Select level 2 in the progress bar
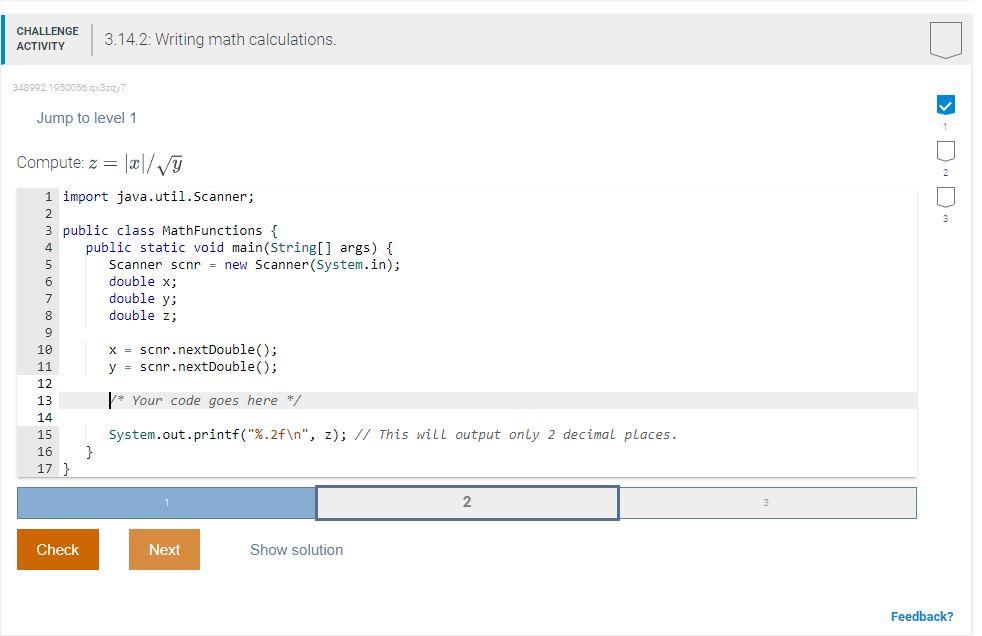 [466, 502]
